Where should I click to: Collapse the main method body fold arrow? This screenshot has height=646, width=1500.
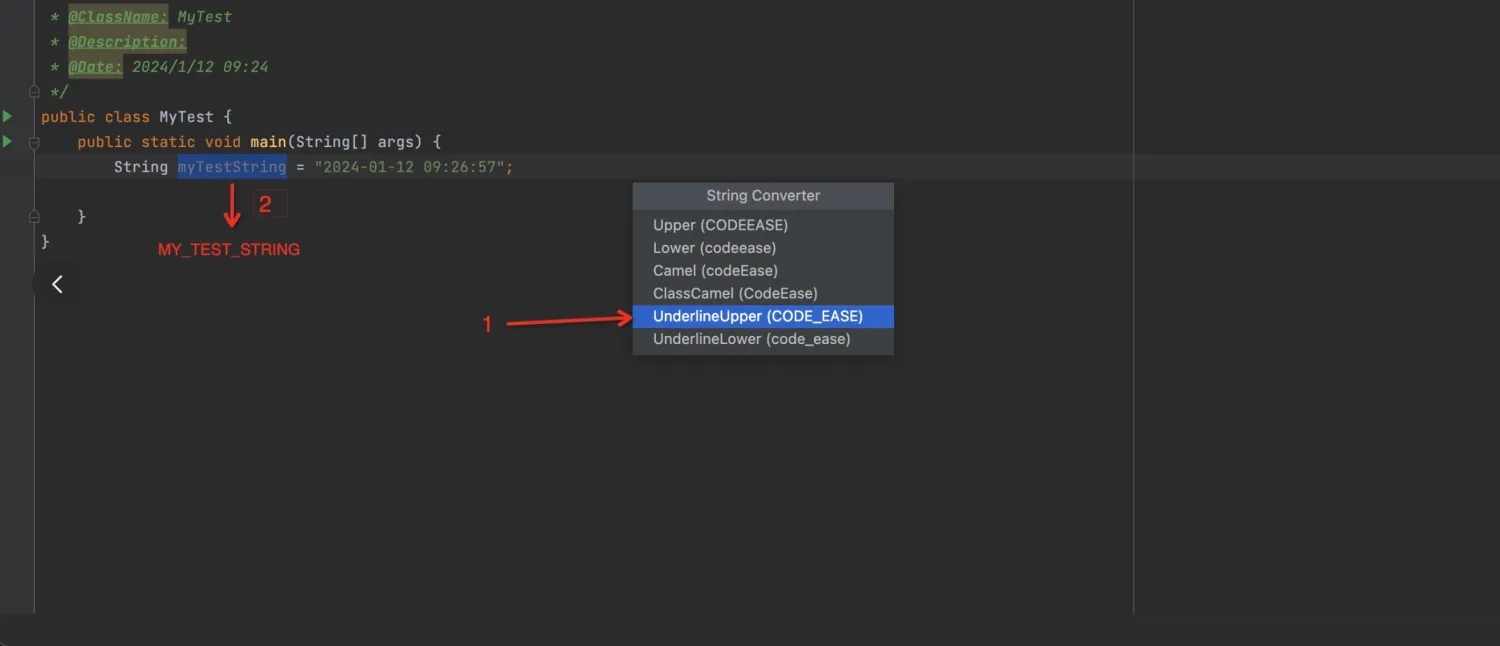tap(33, 141)
